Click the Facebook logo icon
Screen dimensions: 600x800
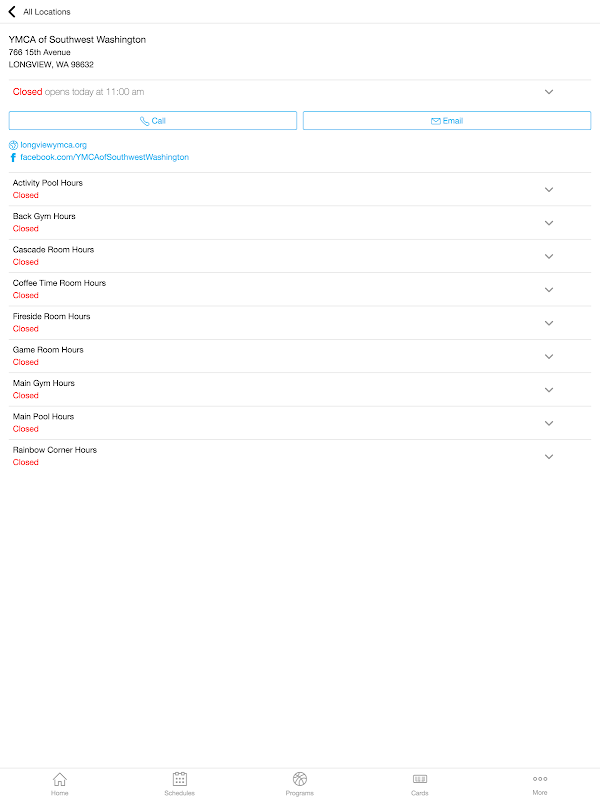pyautogui.click(x=13, y=158)
